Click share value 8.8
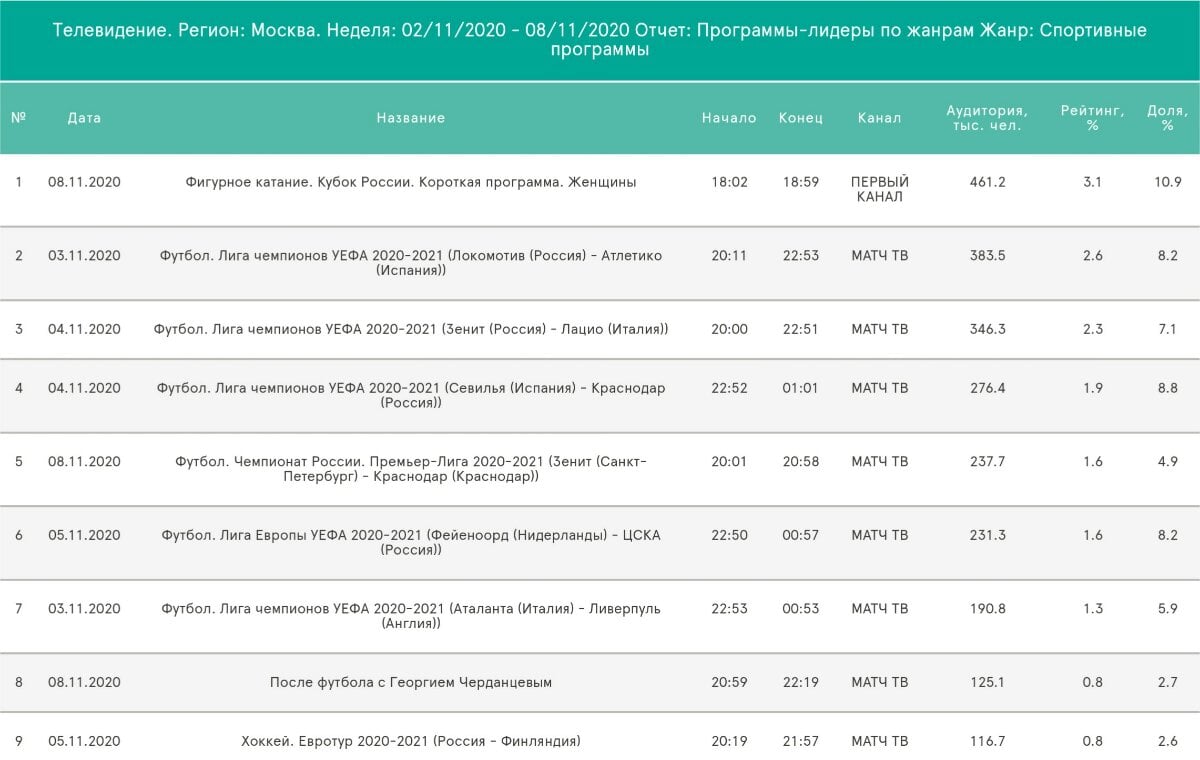 [1168, 388]
